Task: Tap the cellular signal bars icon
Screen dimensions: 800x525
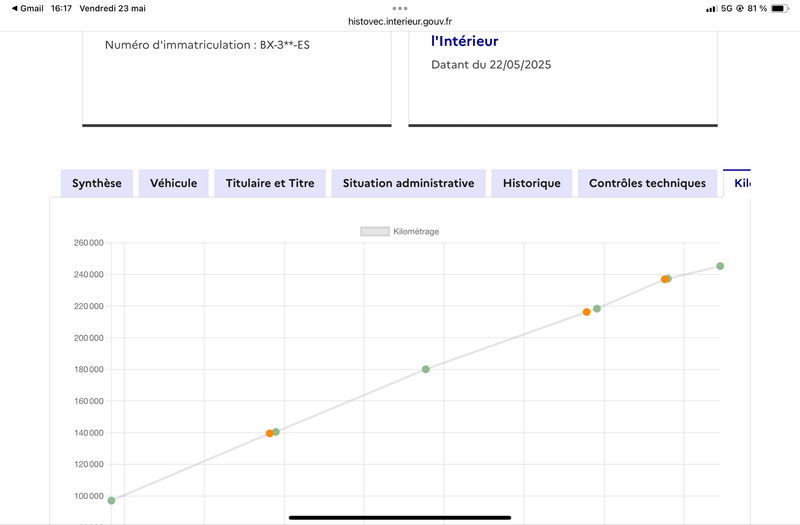Action: click(x=711, y=9)
